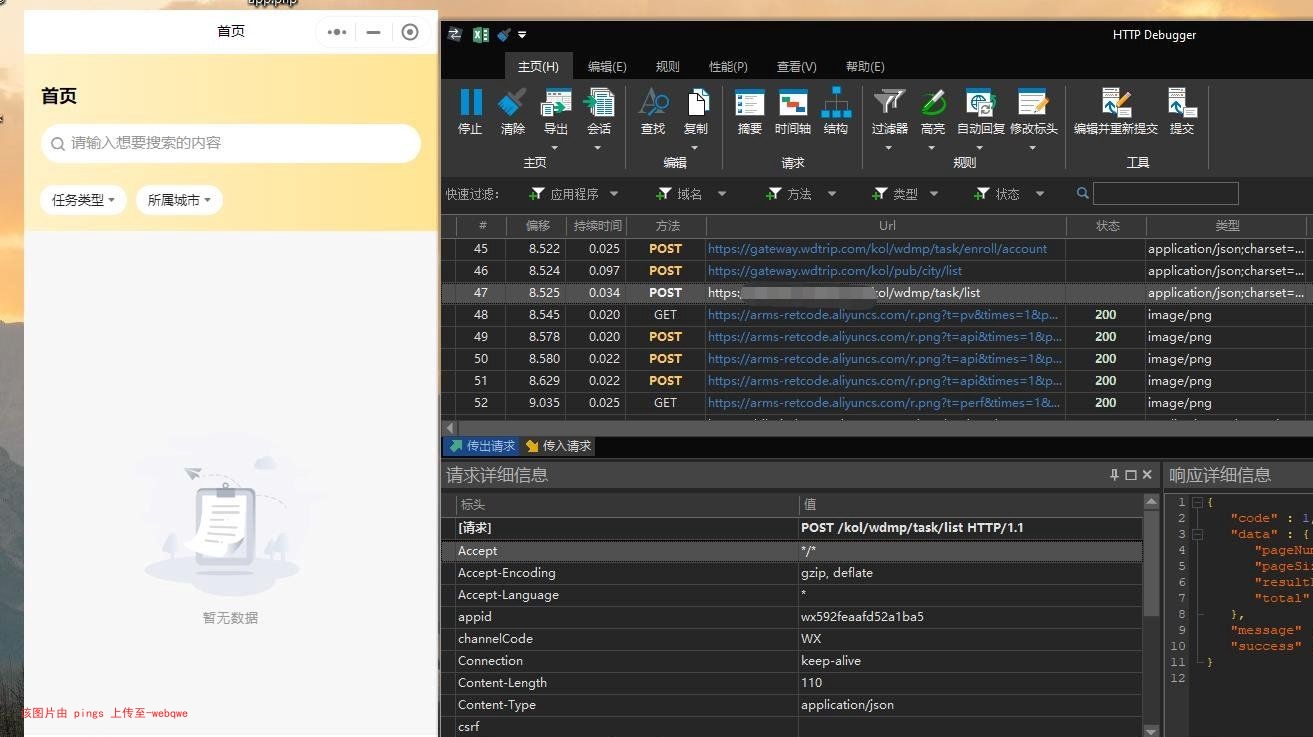Click the 提交 (submit) icon
Screen dimensions: 1313x737
1182,102
